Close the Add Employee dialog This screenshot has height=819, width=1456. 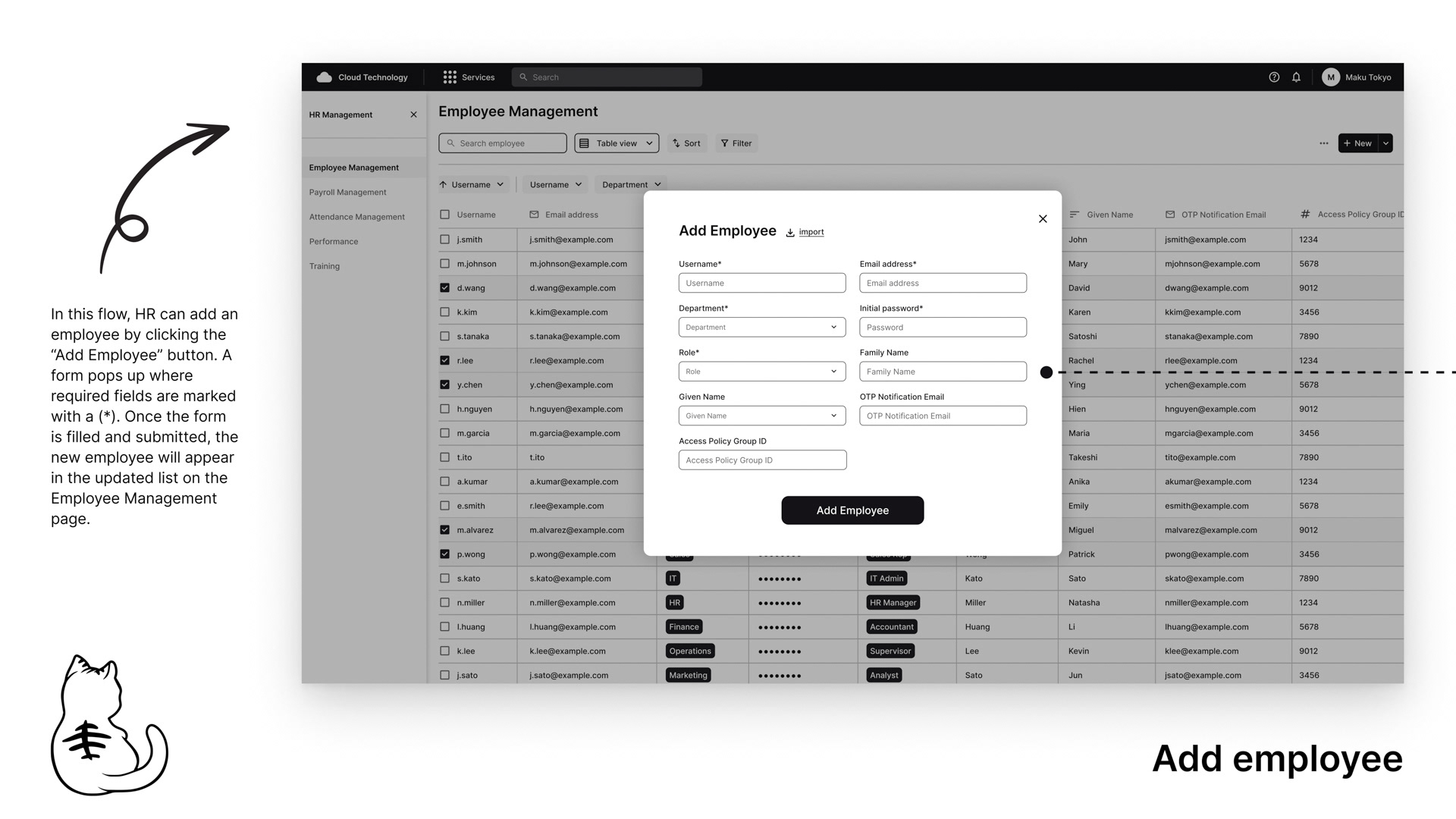[1043, 219]
